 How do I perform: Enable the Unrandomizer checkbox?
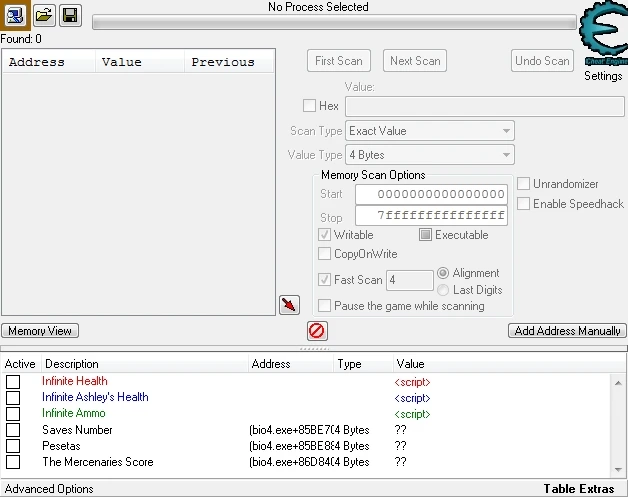(523, 184)
